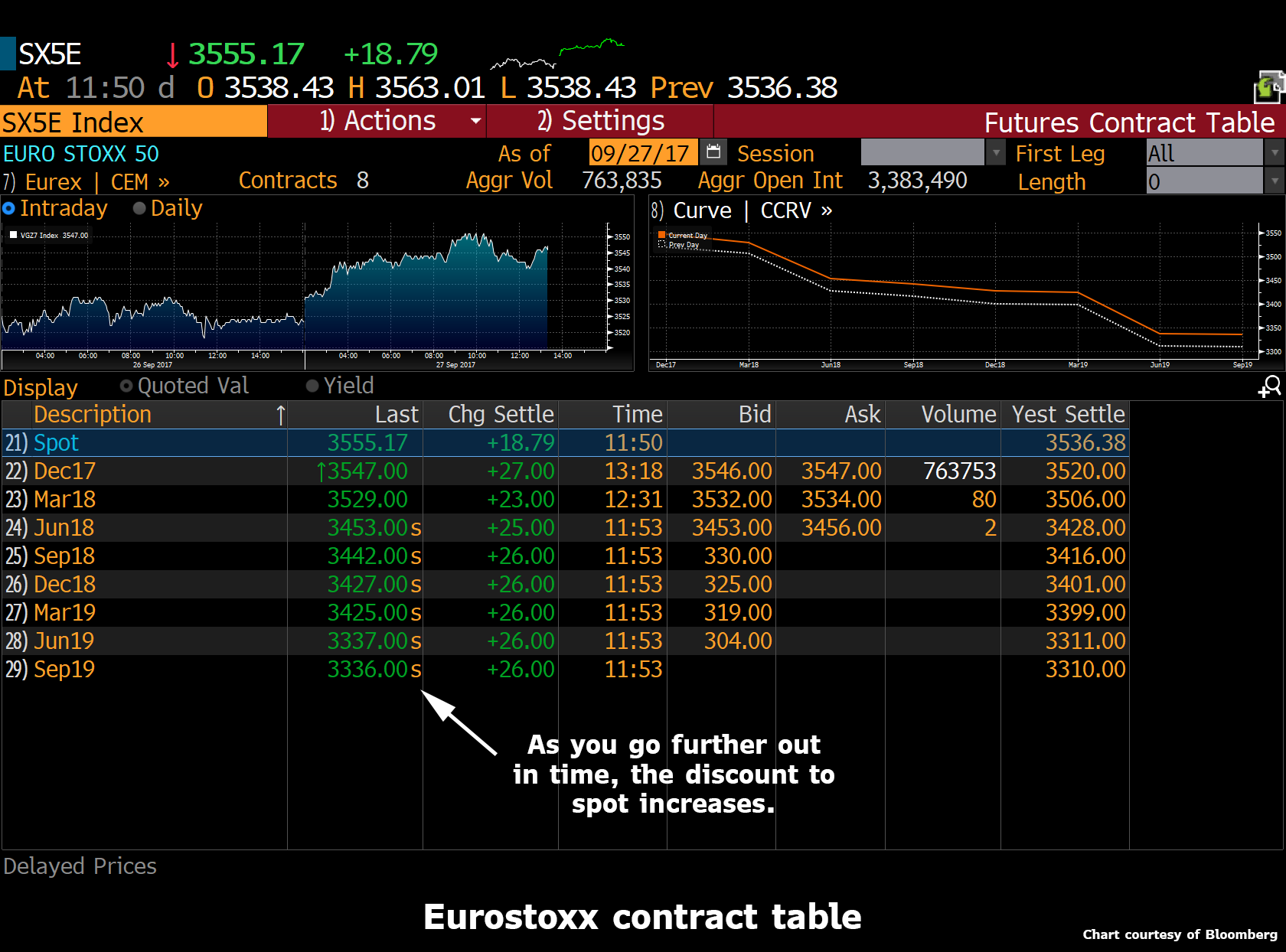Click the header sparkline mini chart
Viewport: 1286px width, 952px height.
pyautogui.click(x=557, y=54)
